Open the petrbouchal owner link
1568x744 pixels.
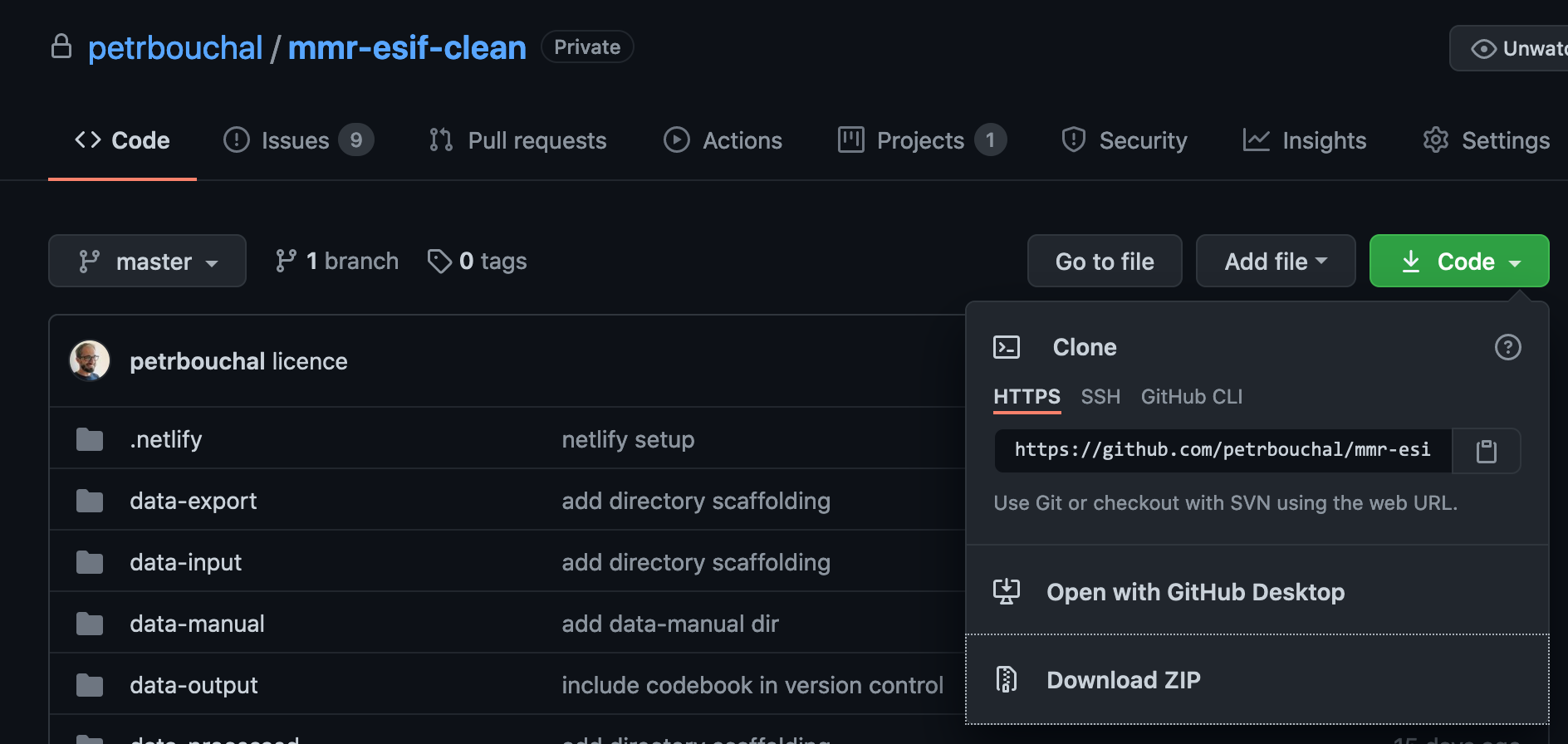[175, 47]
